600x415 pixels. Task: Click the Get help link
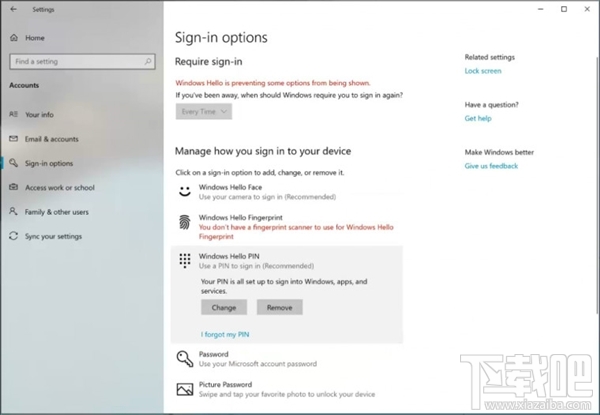tap(478, 118)
